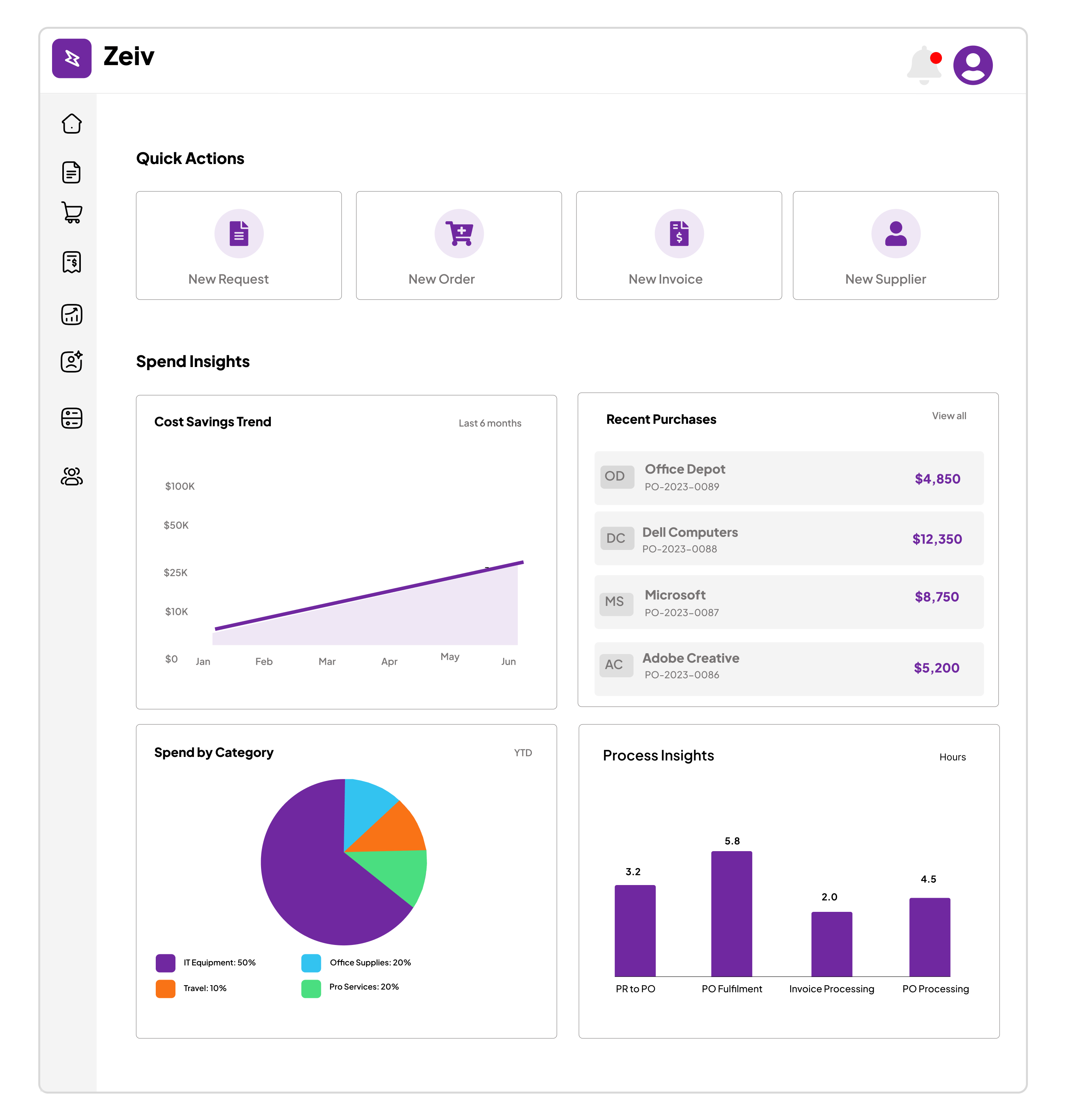This screenshot has height=1120, width=1078.
Task: Click the notification bell icon
Action: tap(923, 65)
